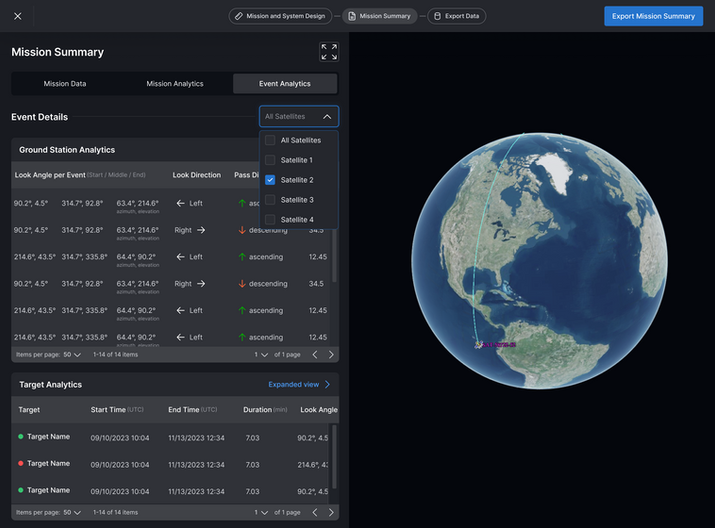
Task: Tick the Satellite 1 option
Action: point(270,160)
